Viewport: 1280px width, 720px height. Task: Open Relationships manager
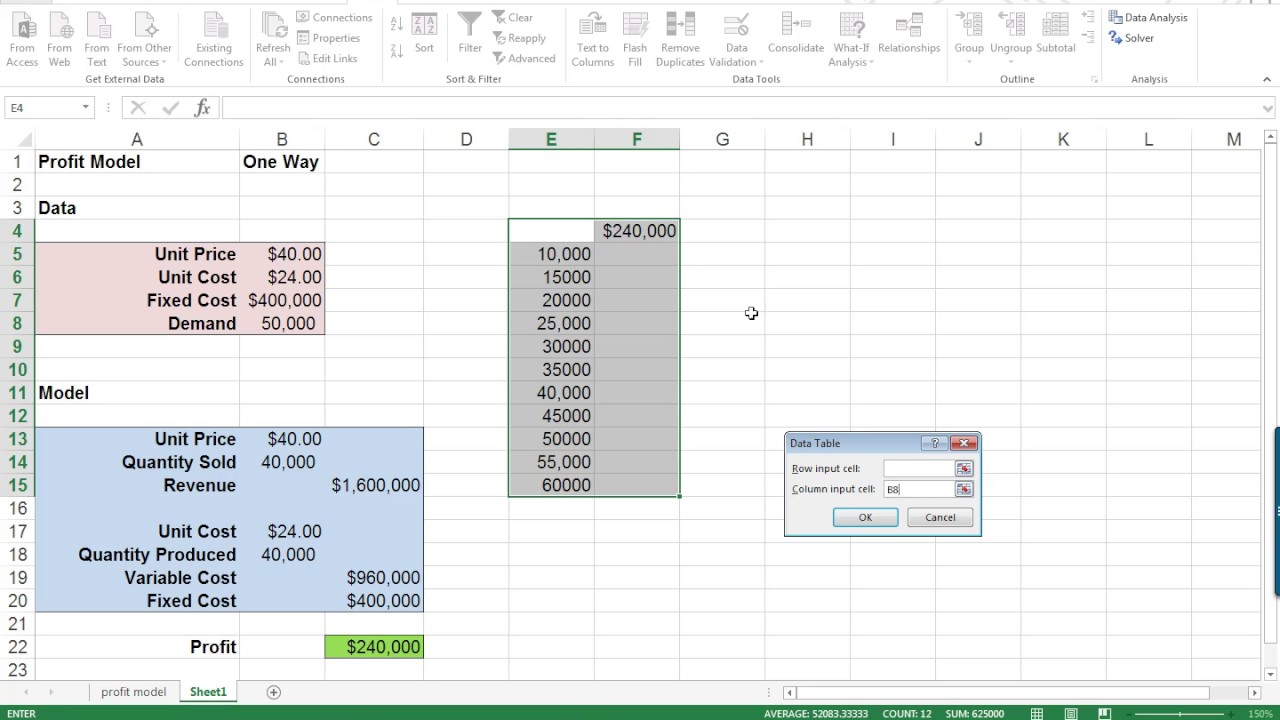909,34
